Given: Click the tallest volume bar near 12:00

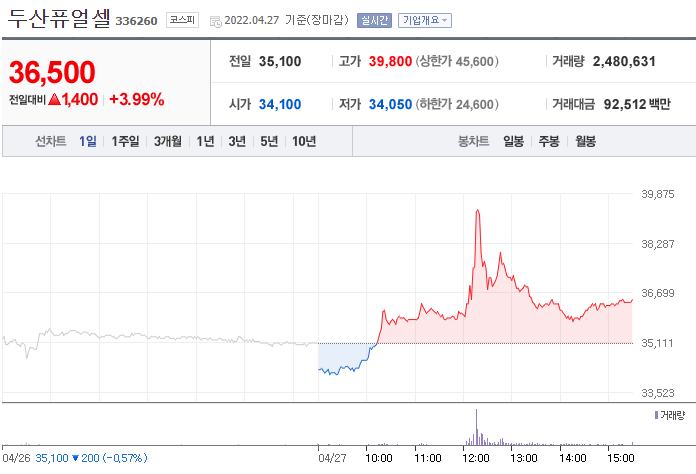Looking at the screenshot, I should click(476, 427).
